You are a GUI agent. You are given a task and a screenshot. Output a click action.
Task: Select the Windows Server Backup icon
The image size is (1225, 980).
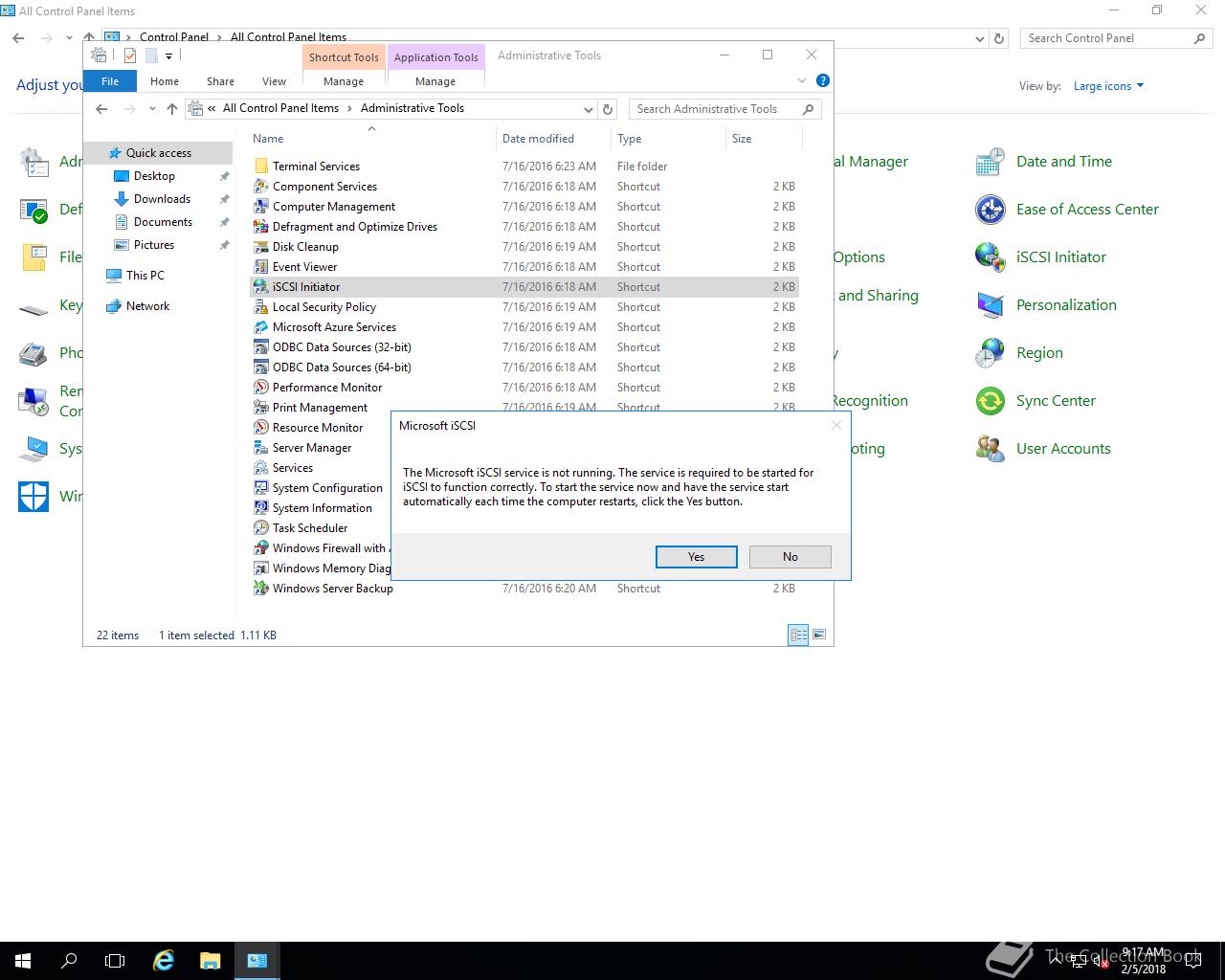(x=260, y=589)
